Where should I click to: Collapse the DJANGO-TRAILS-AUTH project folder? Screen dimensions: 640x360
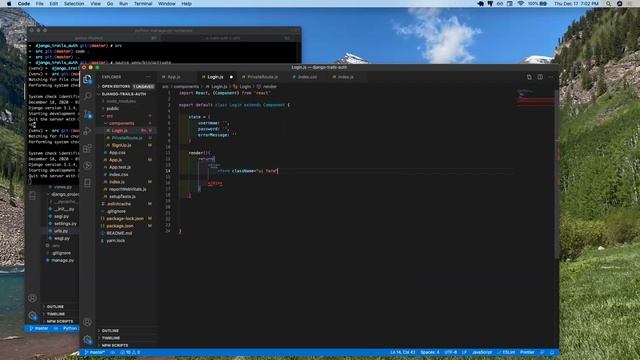(124, 94)
